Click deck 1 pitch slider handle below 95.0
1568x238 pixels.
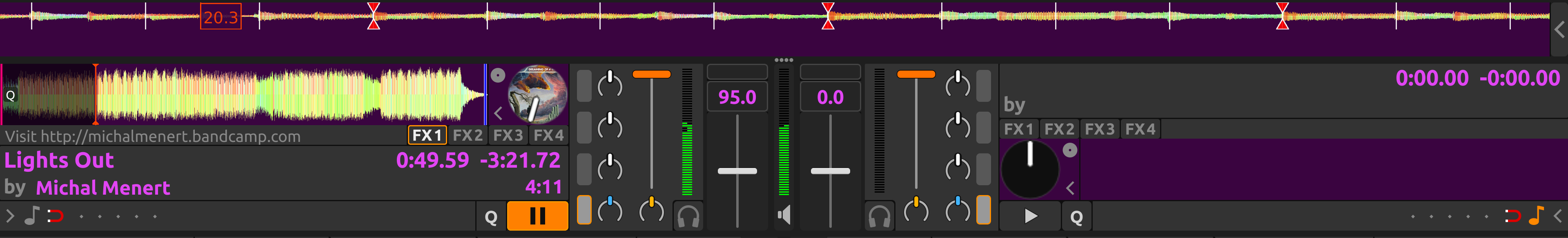coord(737,171)
